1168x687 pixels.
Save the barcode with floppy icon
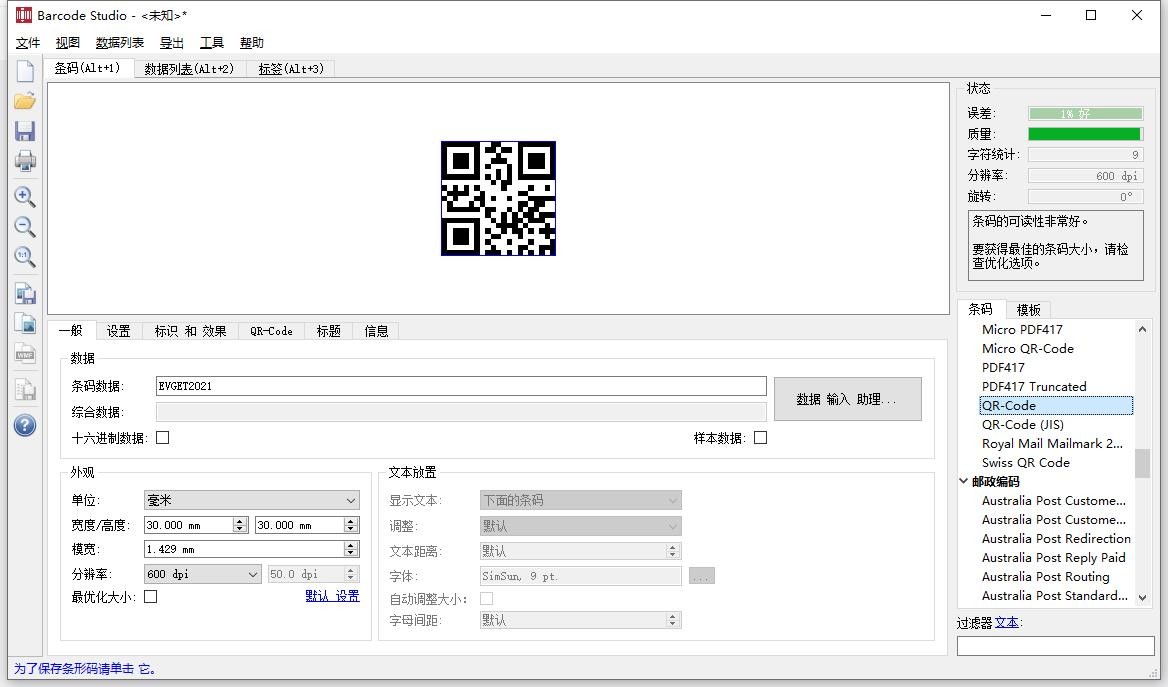click(x=25, y=131)
